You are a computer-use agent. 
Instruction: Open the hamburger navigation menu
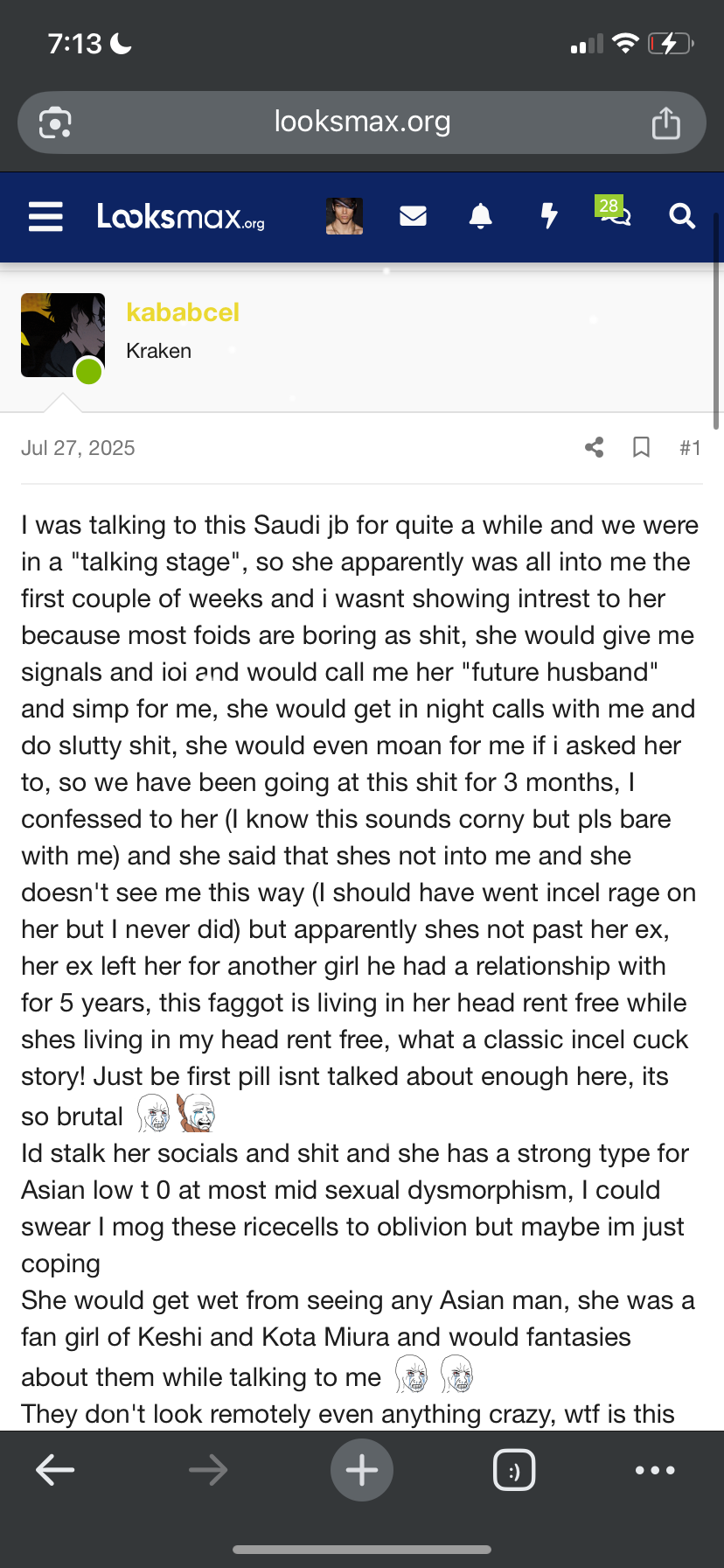click(x=45, y=216)
